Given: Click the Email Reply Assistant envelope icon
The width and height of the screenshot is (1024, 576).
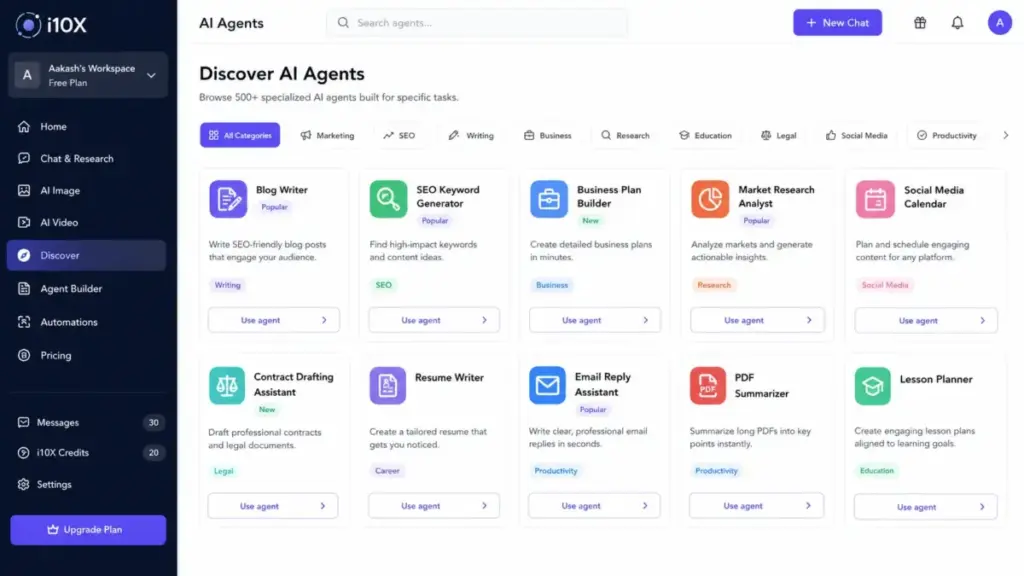Looking at the screenshot, I should click(x=547, y=385).
